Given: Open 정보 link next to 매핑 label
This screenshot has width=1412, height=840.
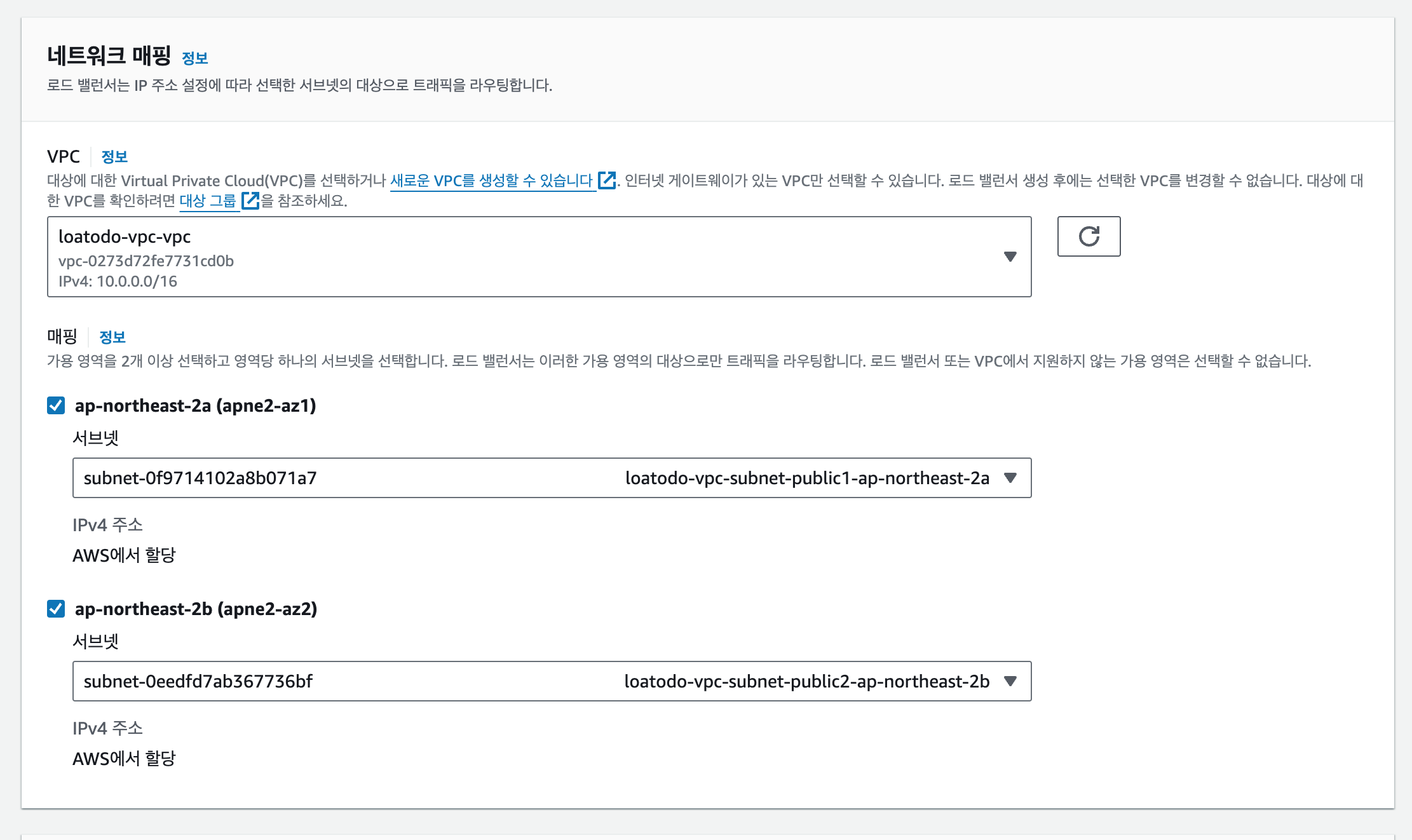Looking at the screenshot, I should click(112, 337).
